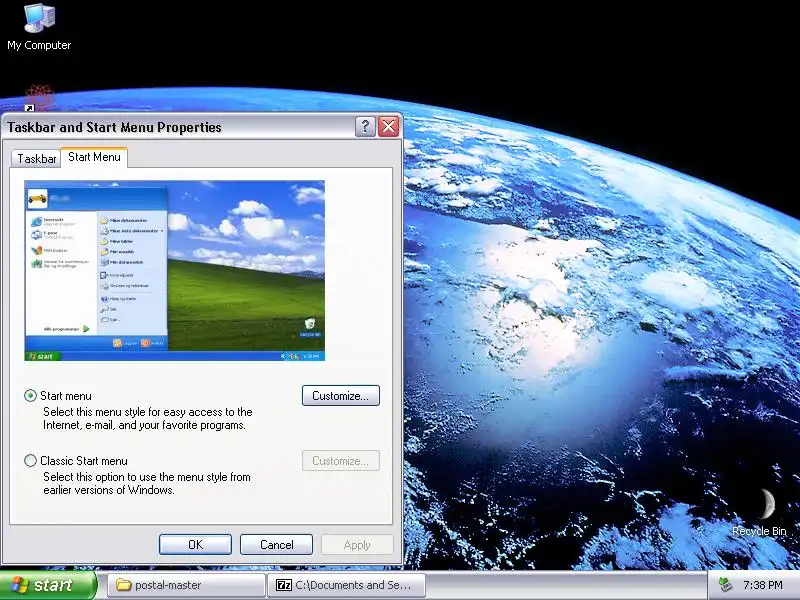The height and width of the screenshot is (600, 800).
Task: Click the Taskbar and Start Menu Properties title
Action: click(114, 127)
